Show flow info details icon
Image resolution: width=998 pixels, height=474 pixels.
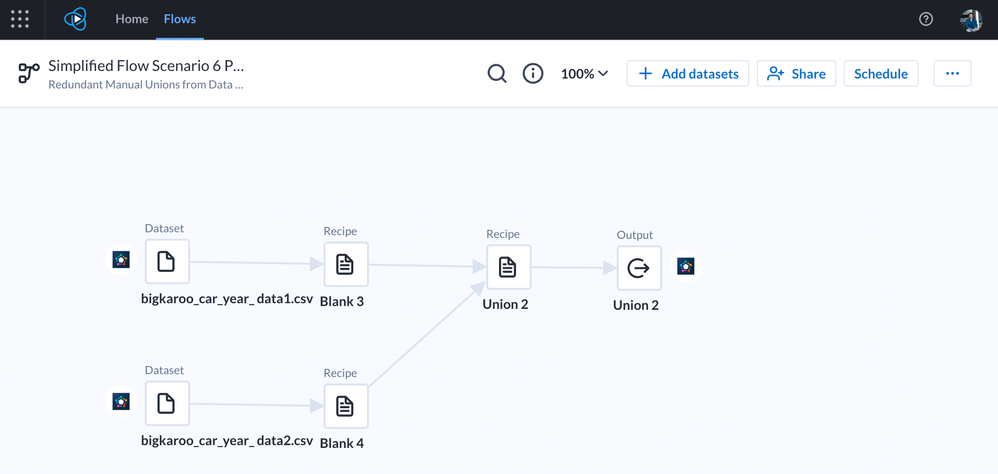533,74
